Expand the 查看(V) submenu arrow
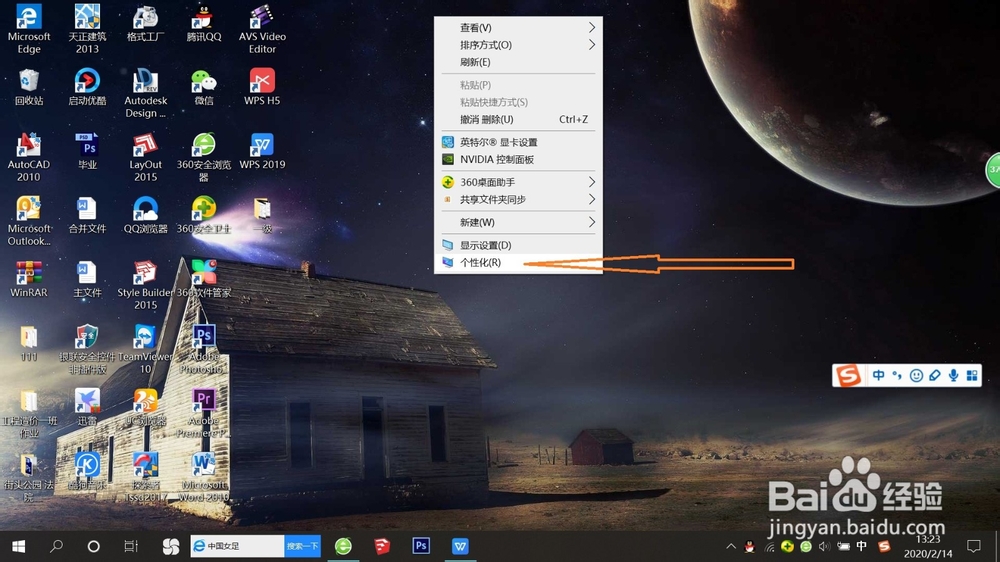 591,27
